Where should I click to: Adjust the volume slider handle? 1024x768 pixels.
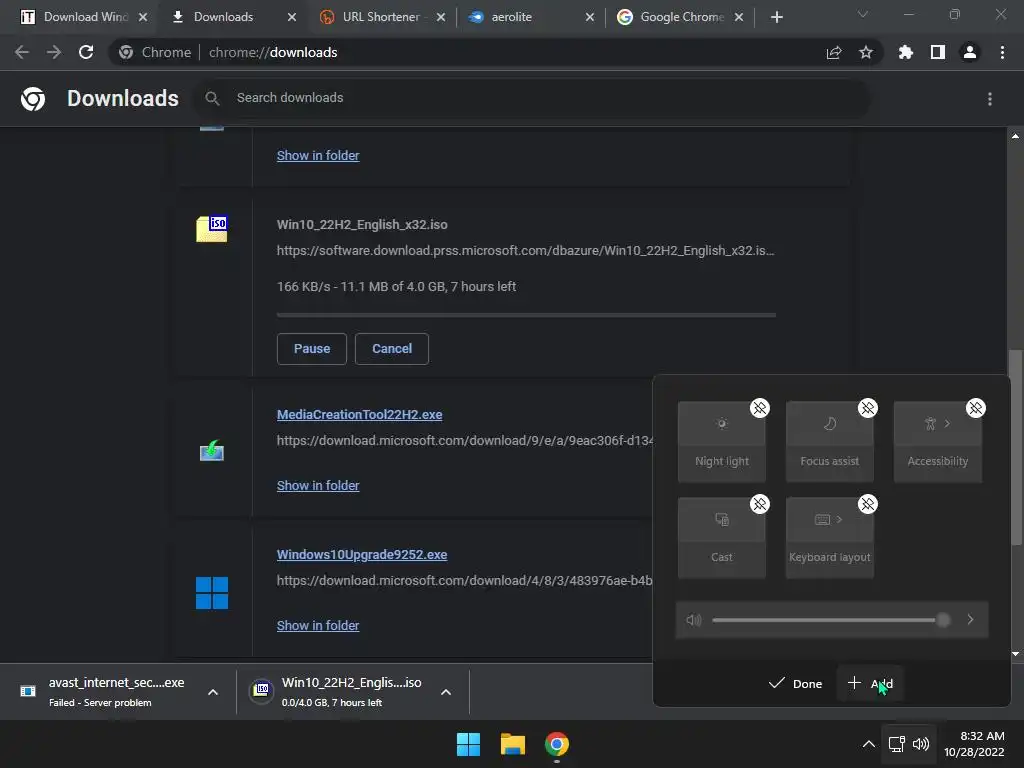943,620
